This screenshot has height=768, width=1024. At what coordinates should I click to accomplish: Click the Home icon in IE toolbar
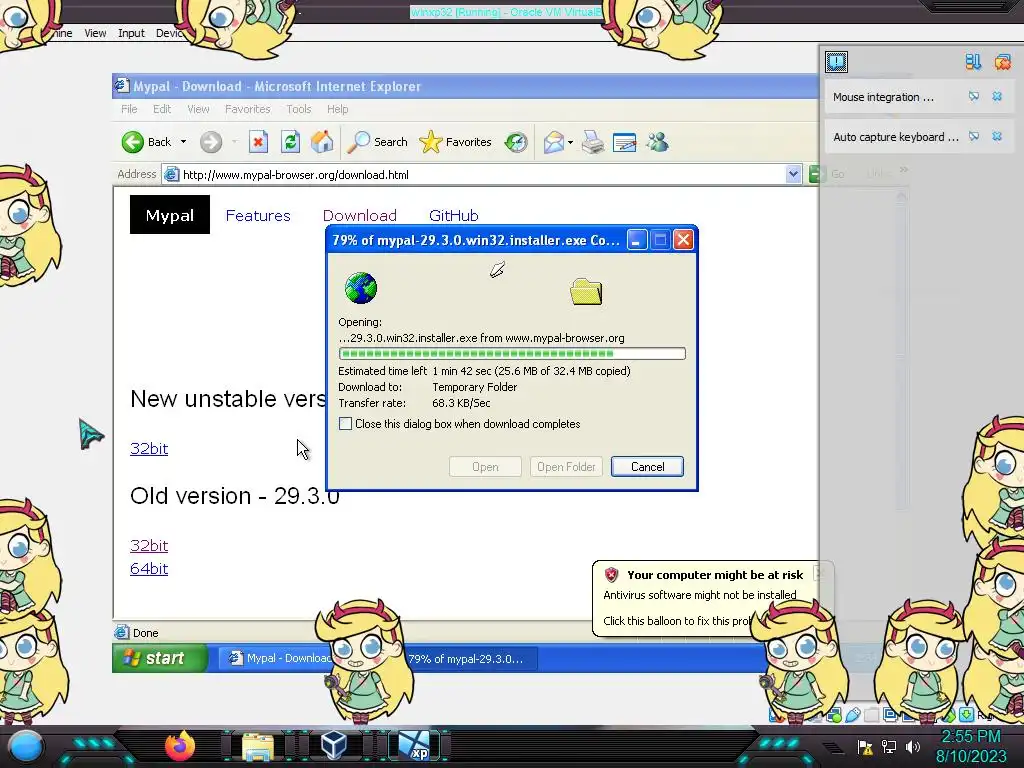click(x=322, y=142)
